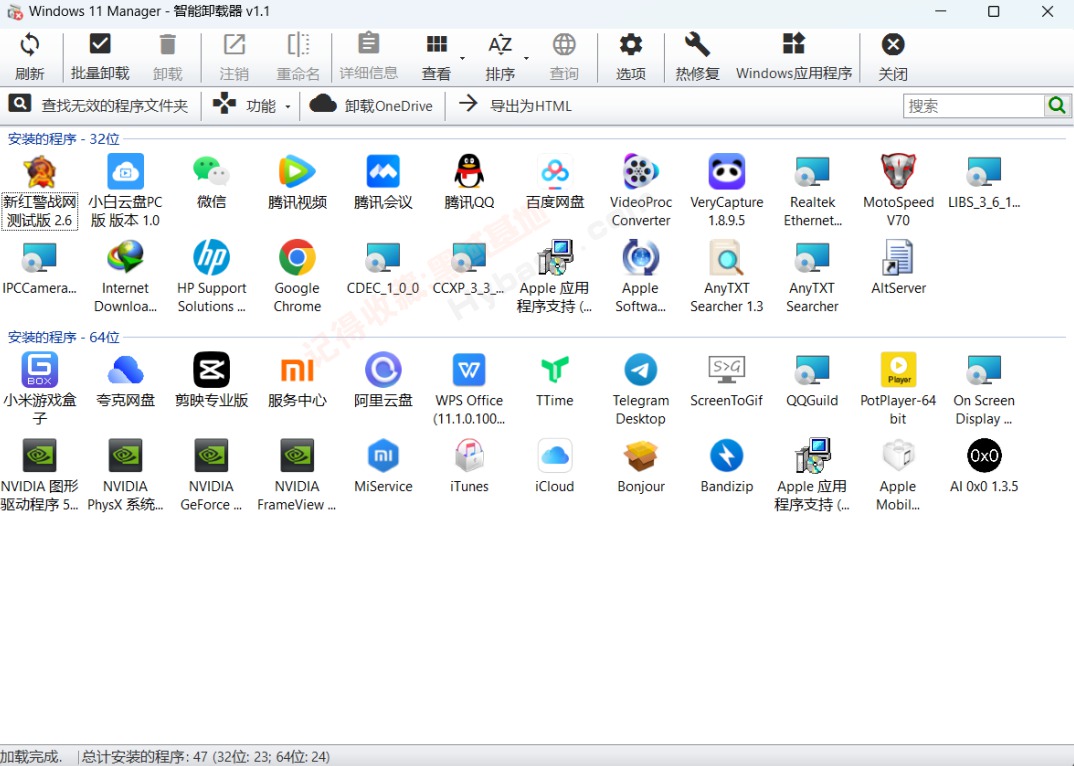1074x766 pixels.
Task: Open Windows应用程序 apps view
Action: click(794, 58)
